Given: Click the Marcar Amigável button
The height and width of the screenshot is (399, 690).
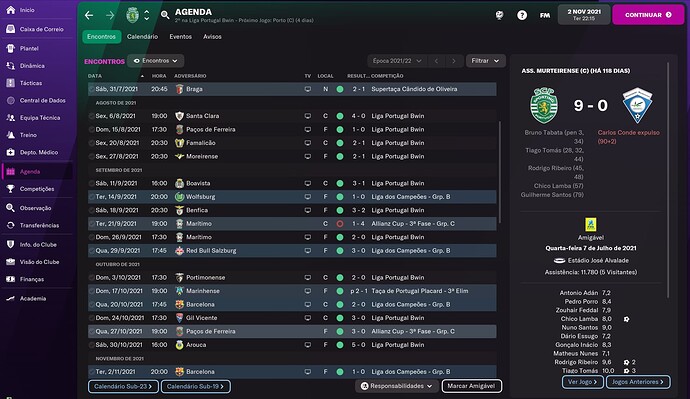Looking at the screenshot, I should pos(471,386).
